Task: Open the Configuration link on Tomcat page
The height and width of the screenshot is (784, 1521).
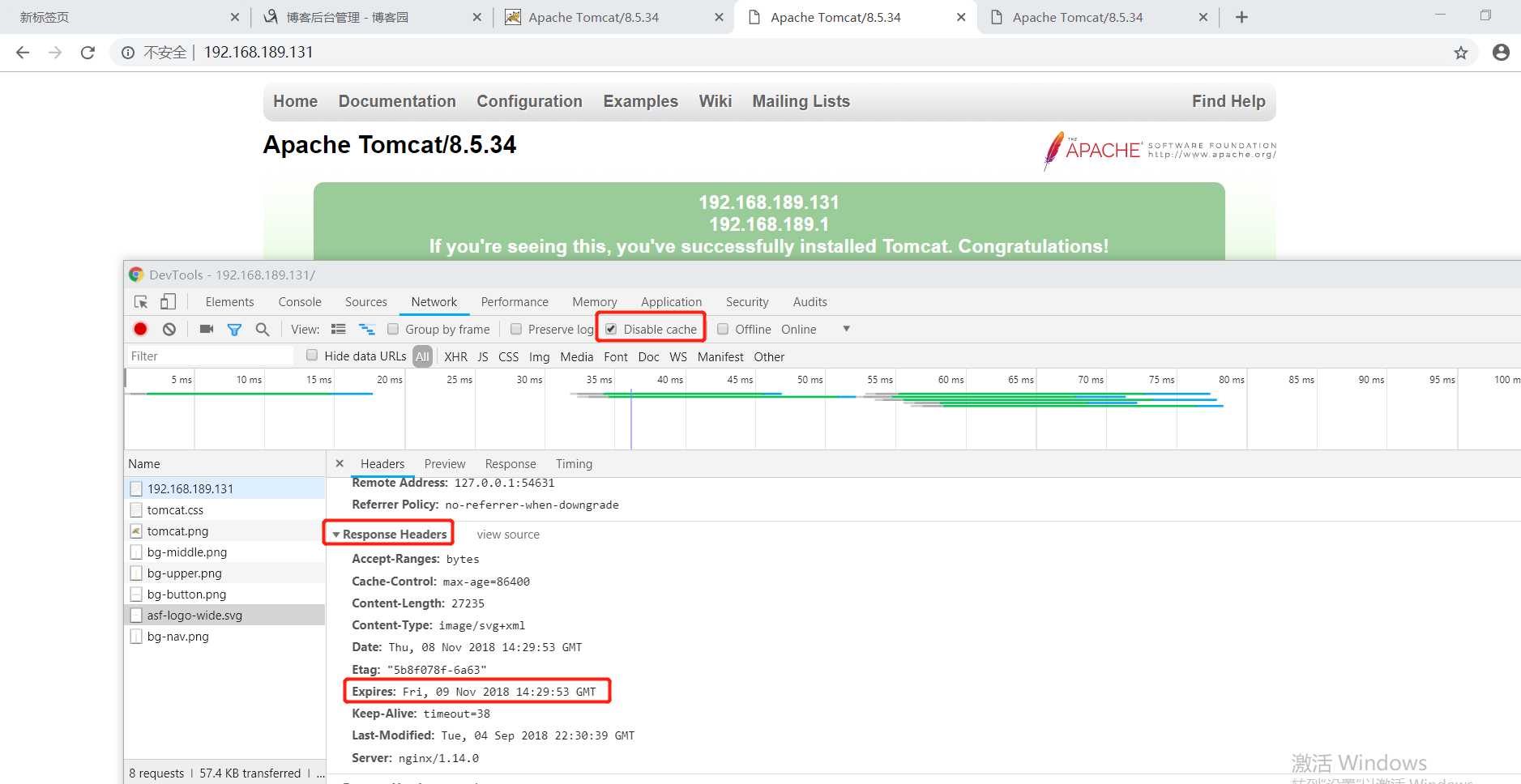Action: (x=529, y=101)
